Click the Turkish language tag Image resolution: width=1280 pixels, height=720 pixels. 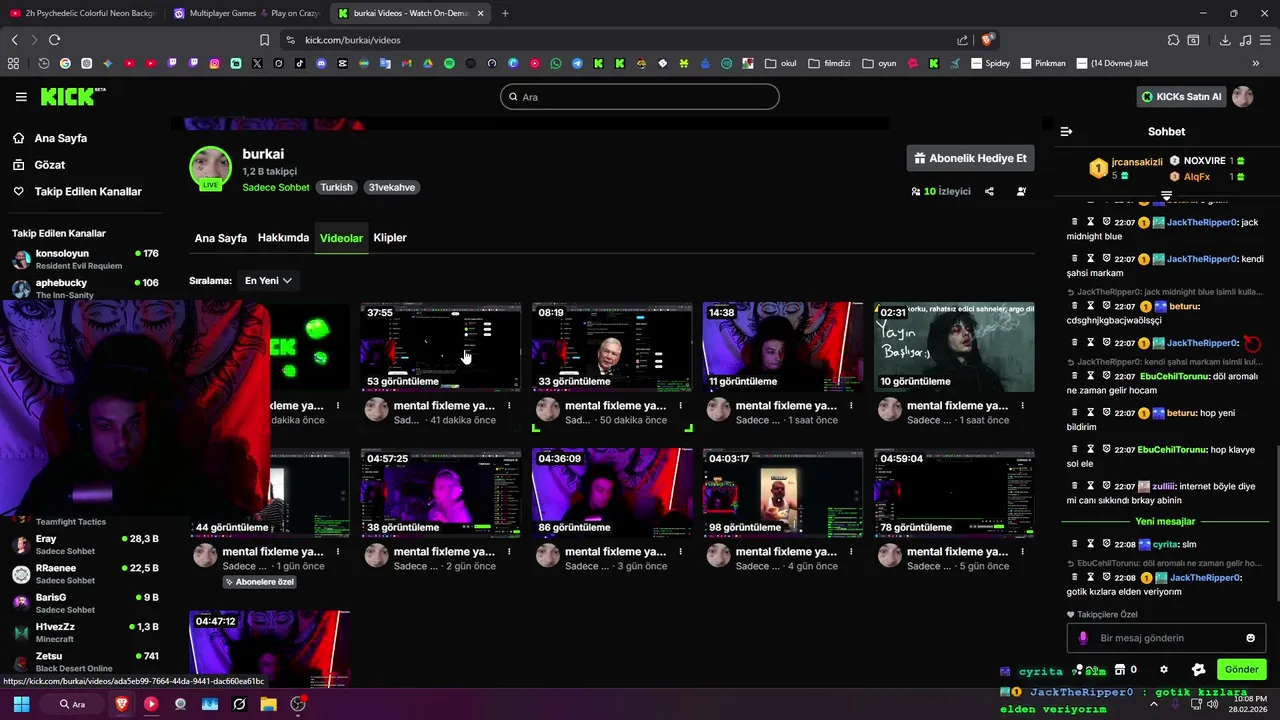coord(336,187)
